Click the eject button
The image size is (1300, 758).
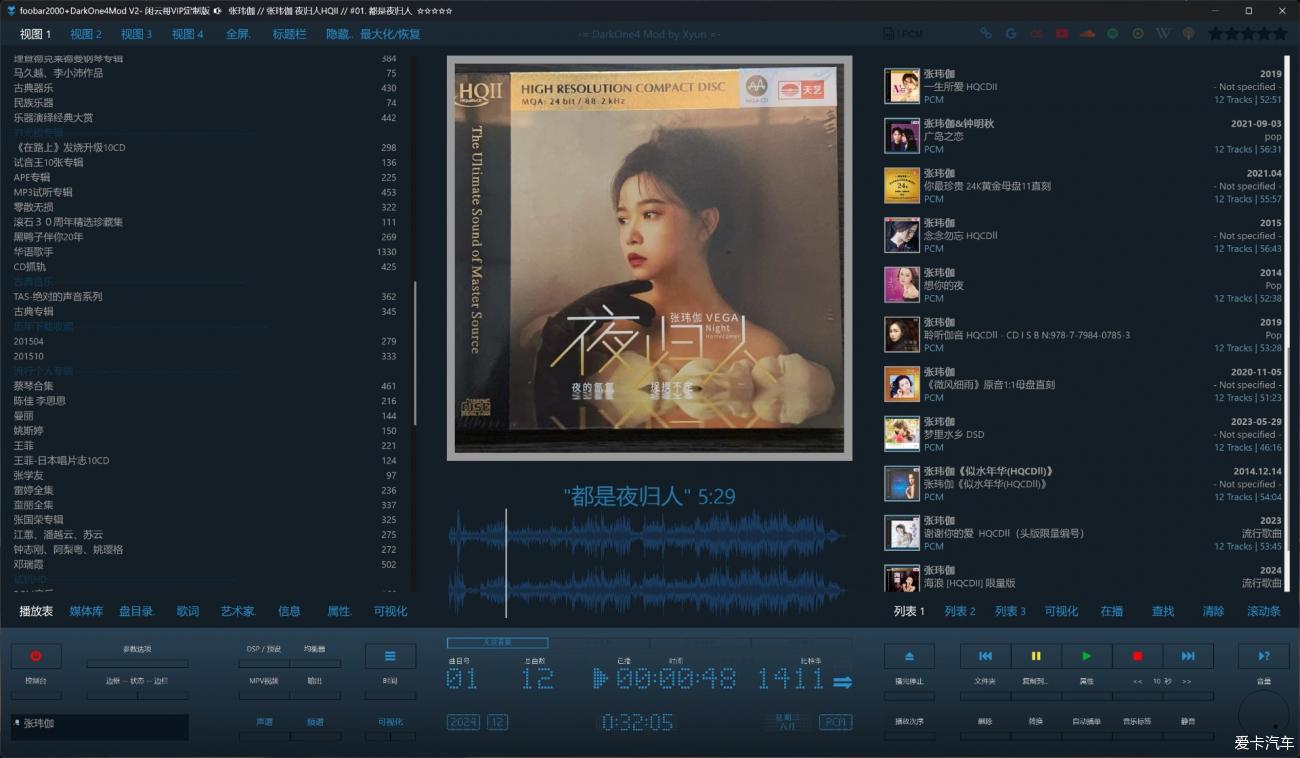tap(909, 656)
